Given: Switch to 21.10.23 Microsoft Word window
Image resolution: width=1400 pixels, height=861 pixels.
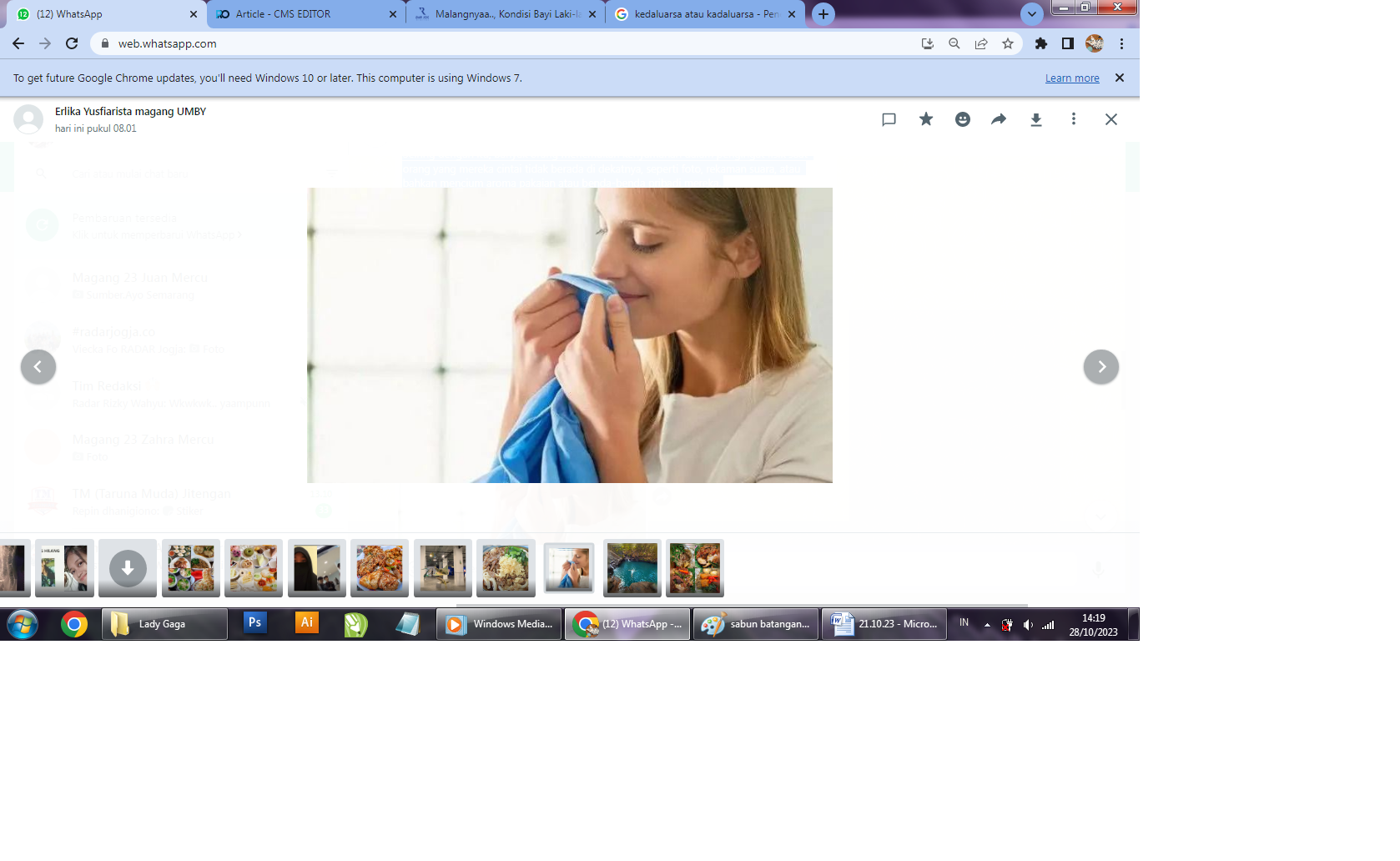Looking at the screenshot, I should coord(884,624).
